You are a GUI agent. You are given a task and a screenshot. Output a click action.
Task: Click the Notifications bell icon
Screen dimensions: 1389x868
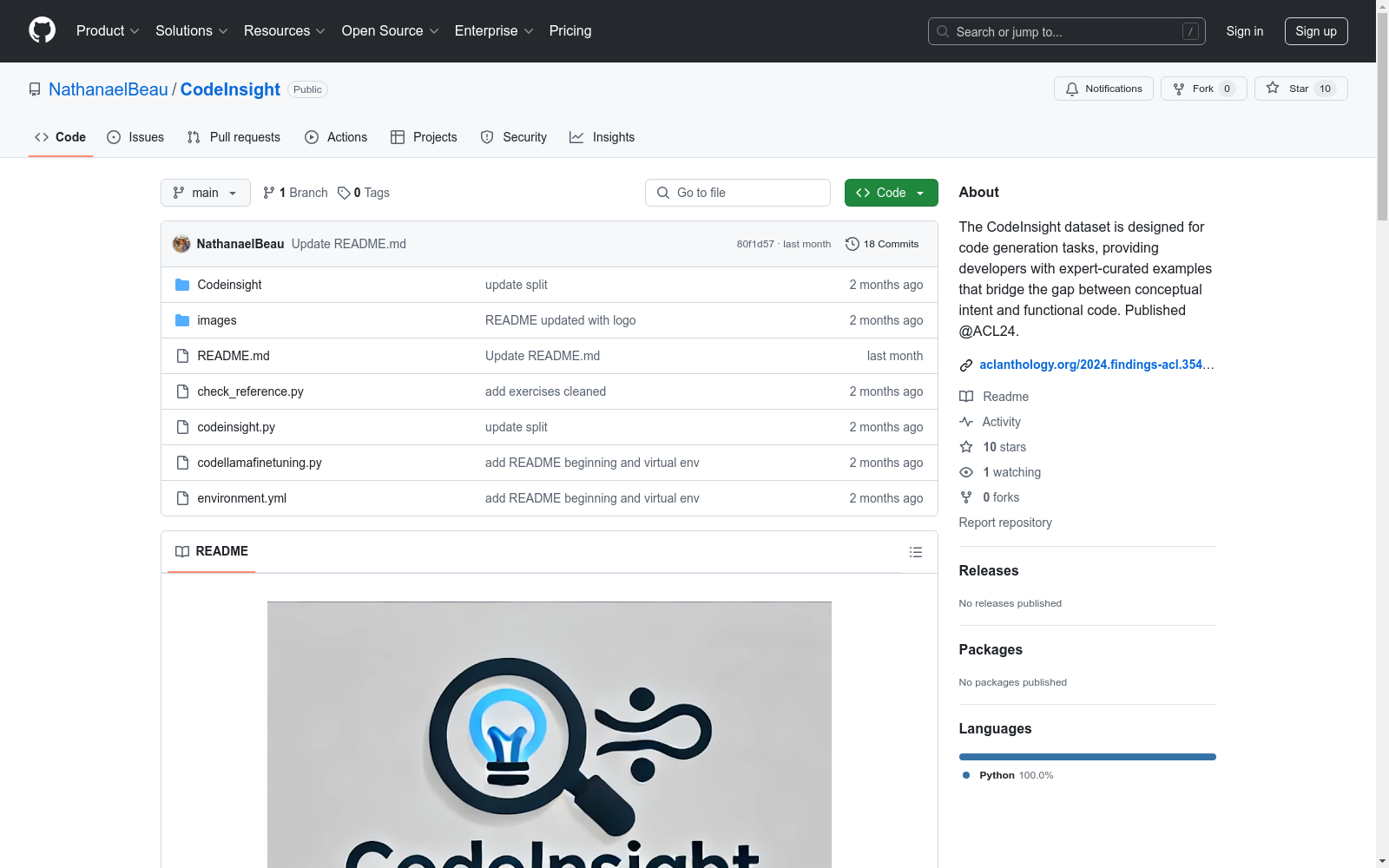point(1072,89)
